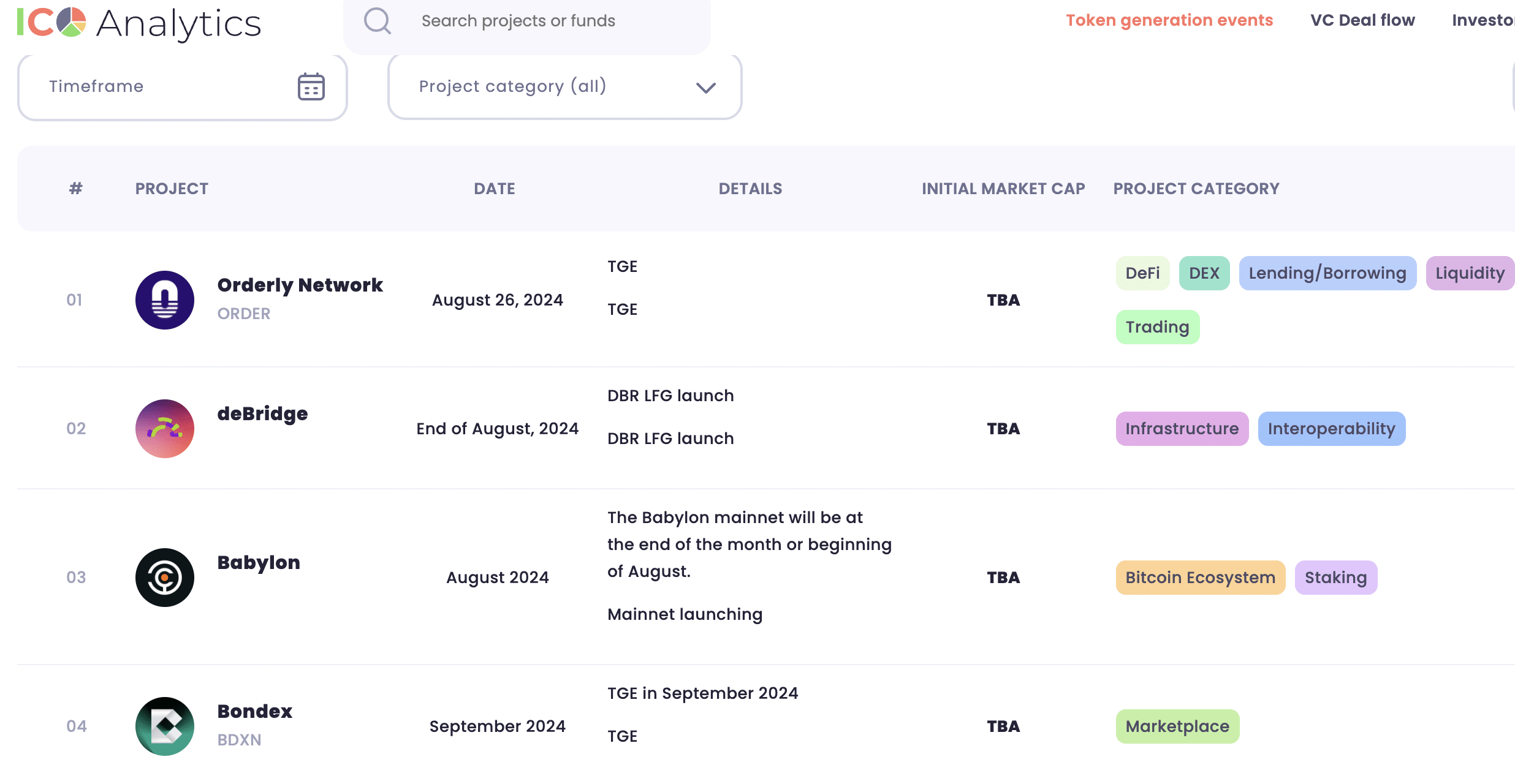Click the Orderly Network project icon
This screenshot has height=784, width=1515.
coord(163,299)
